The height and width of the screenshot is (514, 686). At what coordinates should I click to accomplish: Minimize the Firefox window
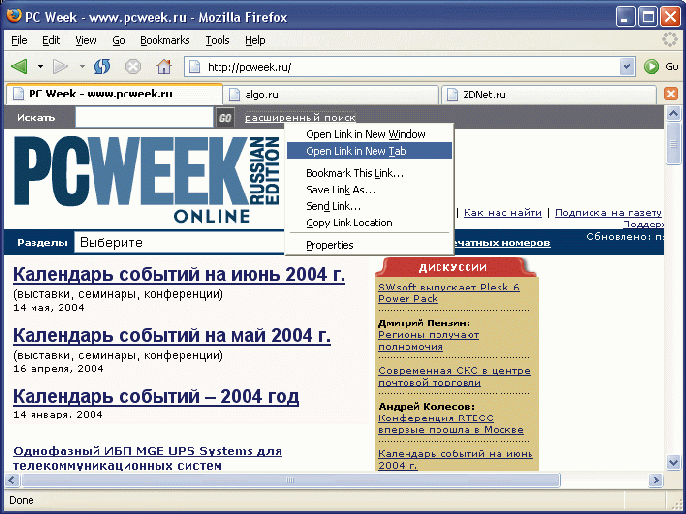click(626, 17)
